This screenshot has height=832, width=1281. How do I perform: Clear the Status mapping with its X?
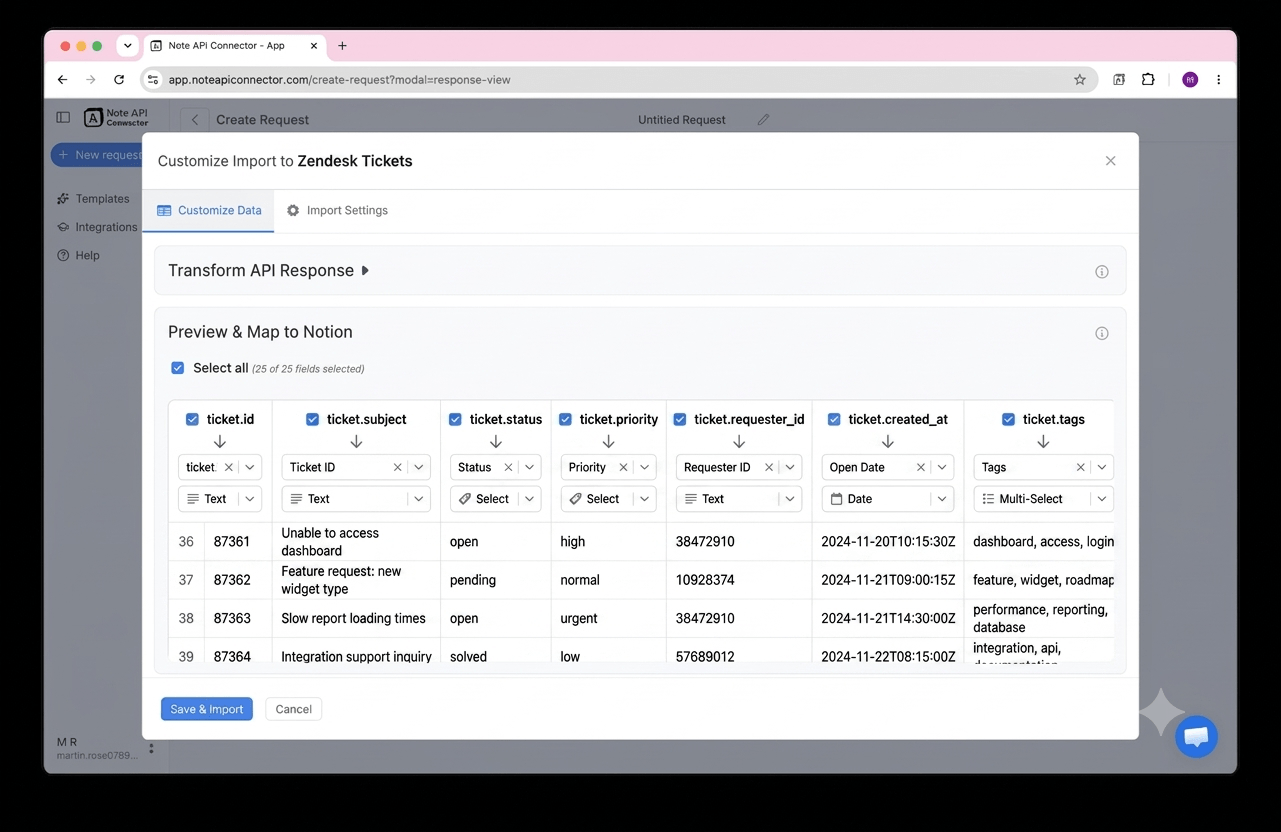coord(508,467)
